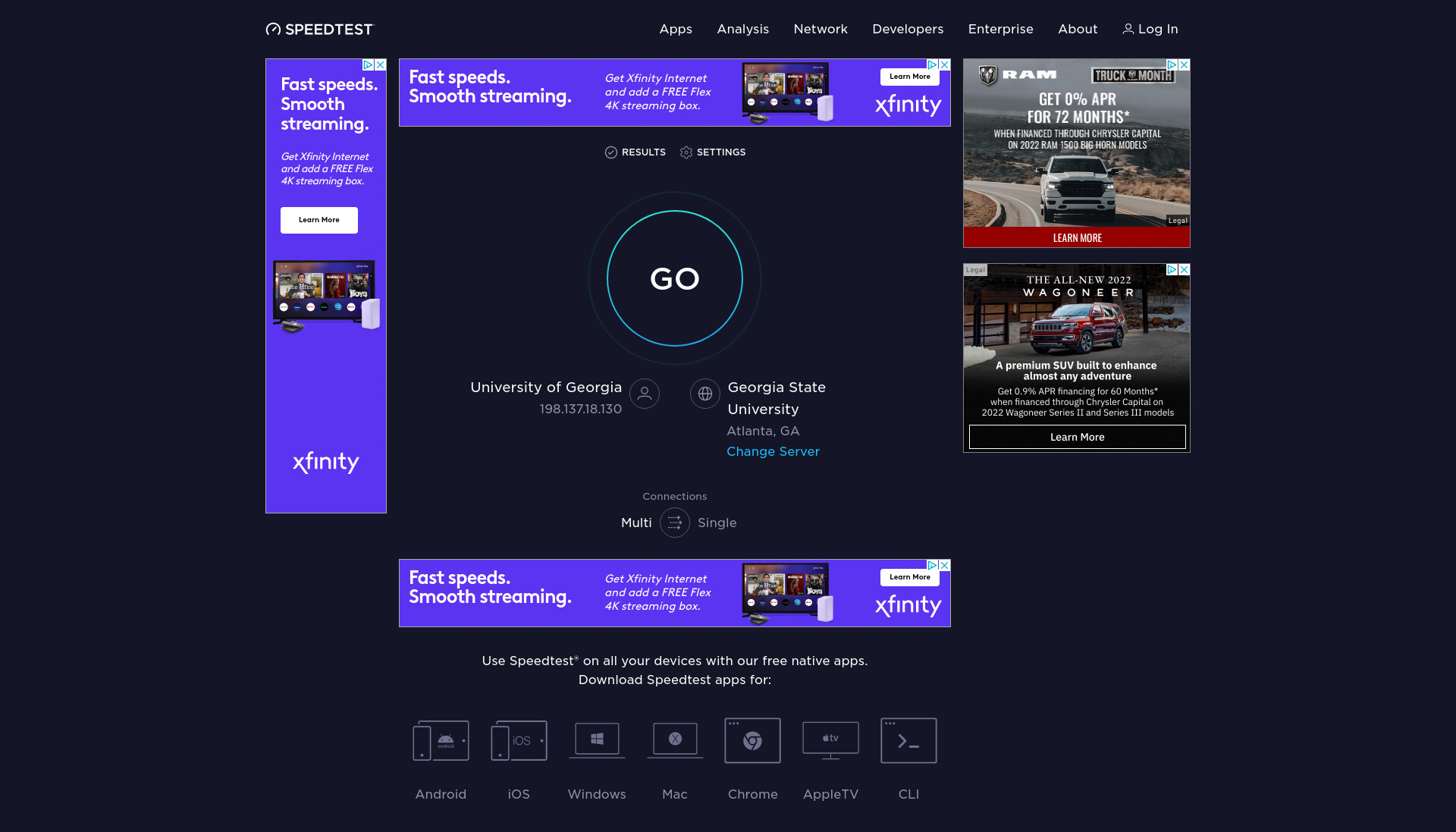Open the Results page
This screenshot has width=1456, height=832.
coord(635,152)
